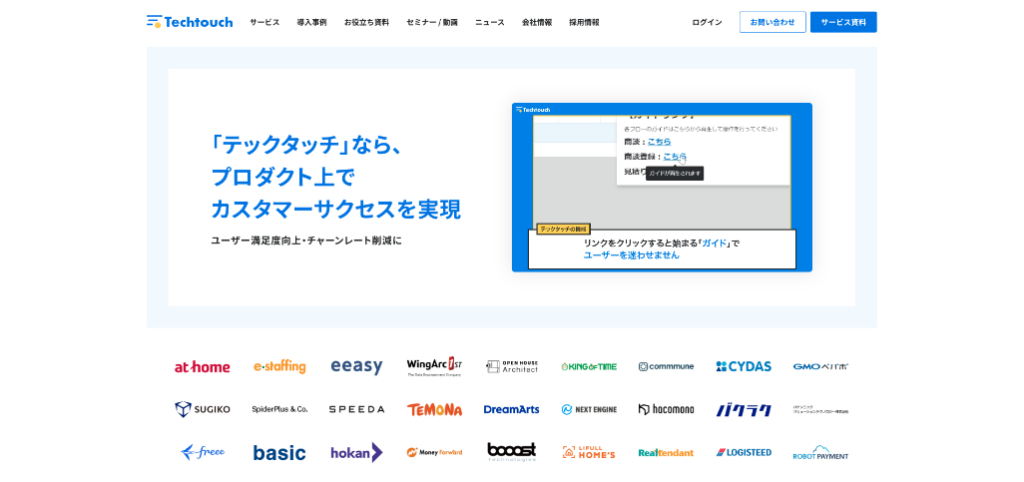Click the product demo screenshot thumbnail
Screen dimensions: 1024x482
coord(662,187)
